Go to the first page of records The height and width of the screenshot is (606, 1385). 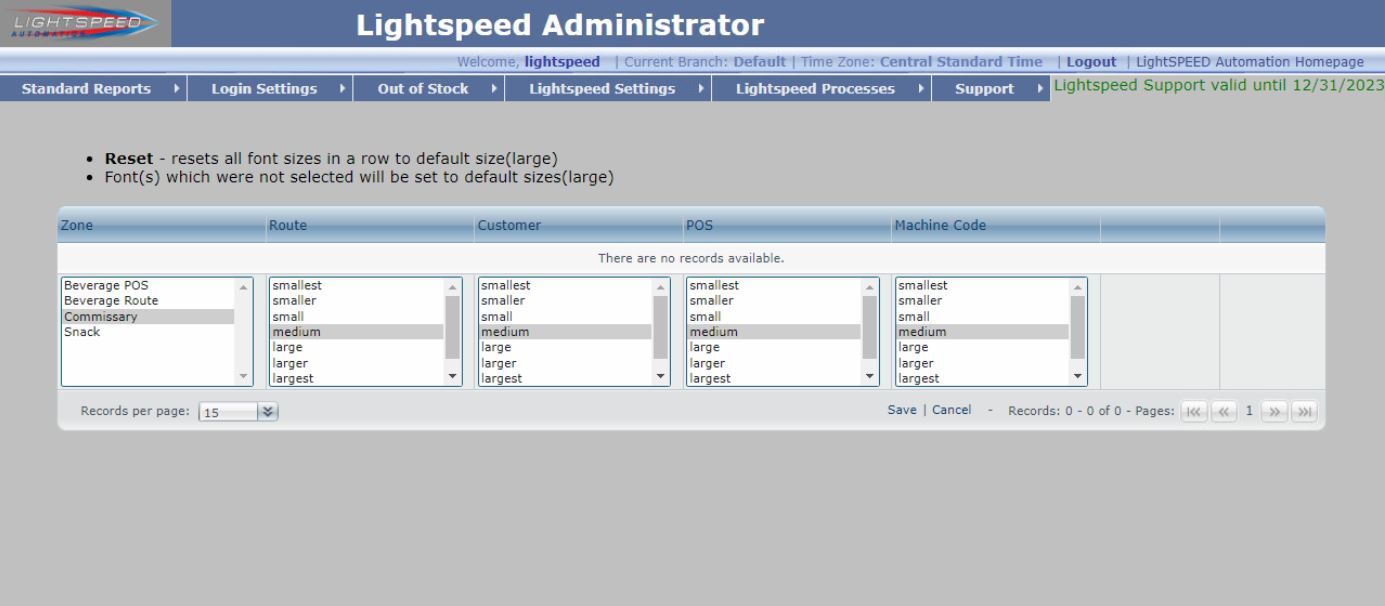[1194, 411]
